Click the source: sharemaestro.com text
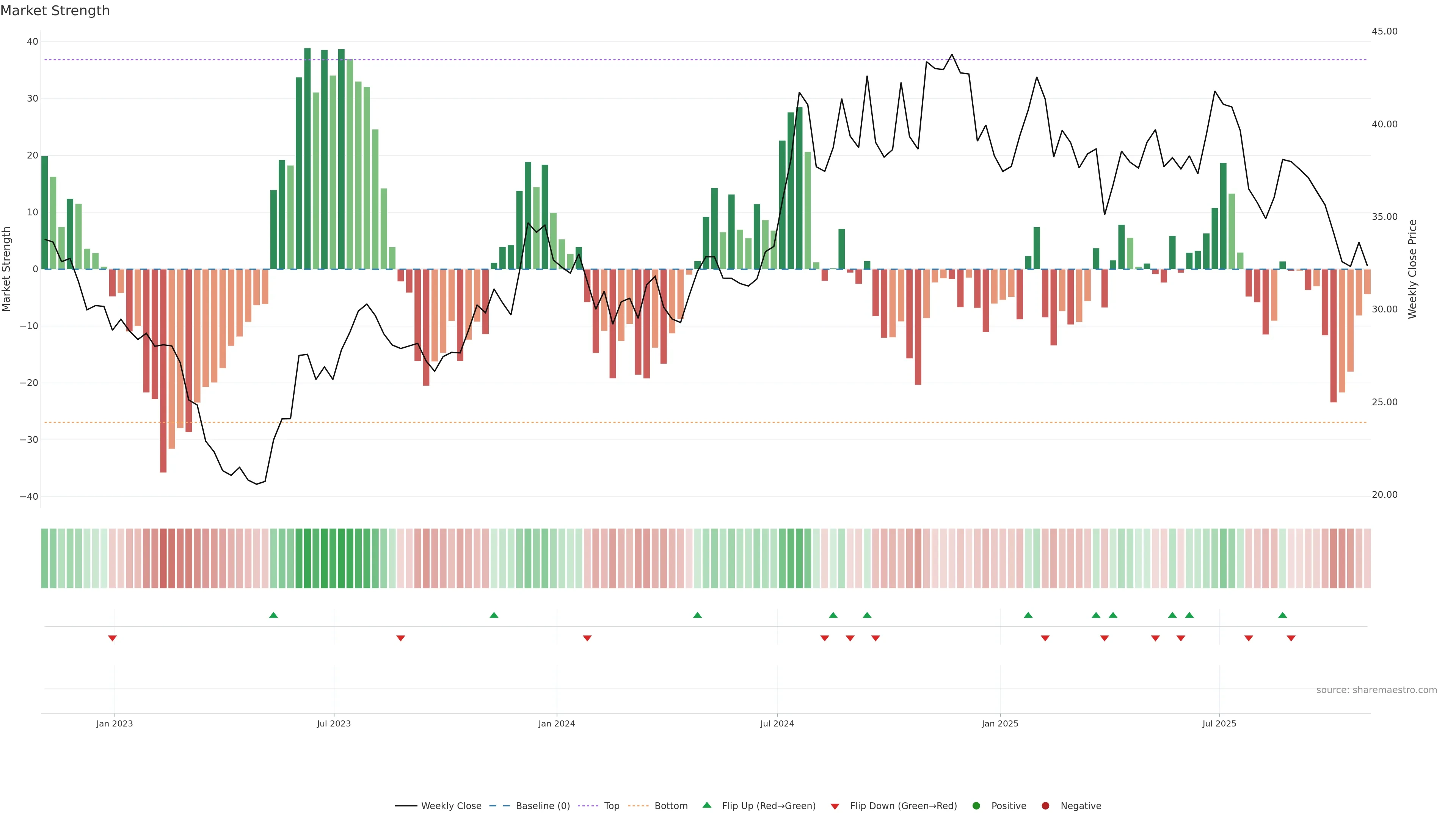 pos(1376,690)
